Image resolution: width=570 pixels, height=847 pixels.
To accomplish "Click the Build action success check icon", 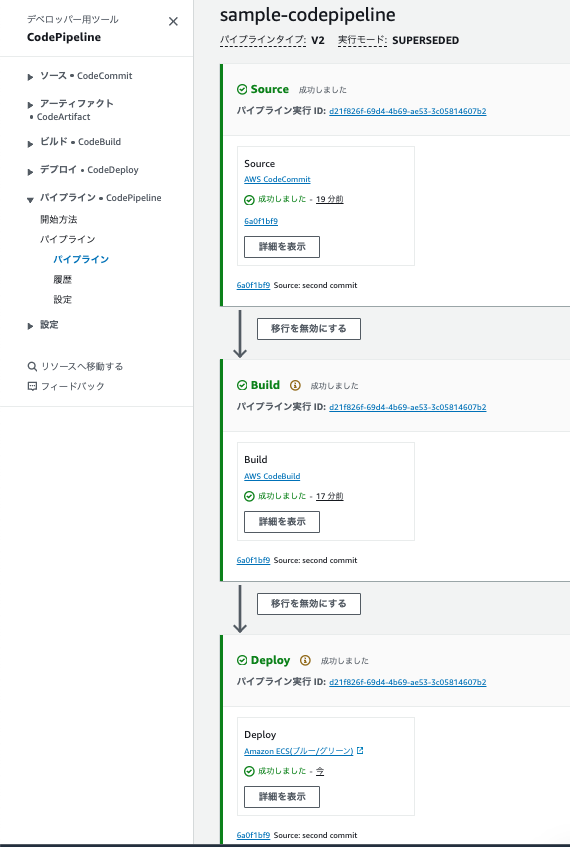I will [x=249, y=496].
